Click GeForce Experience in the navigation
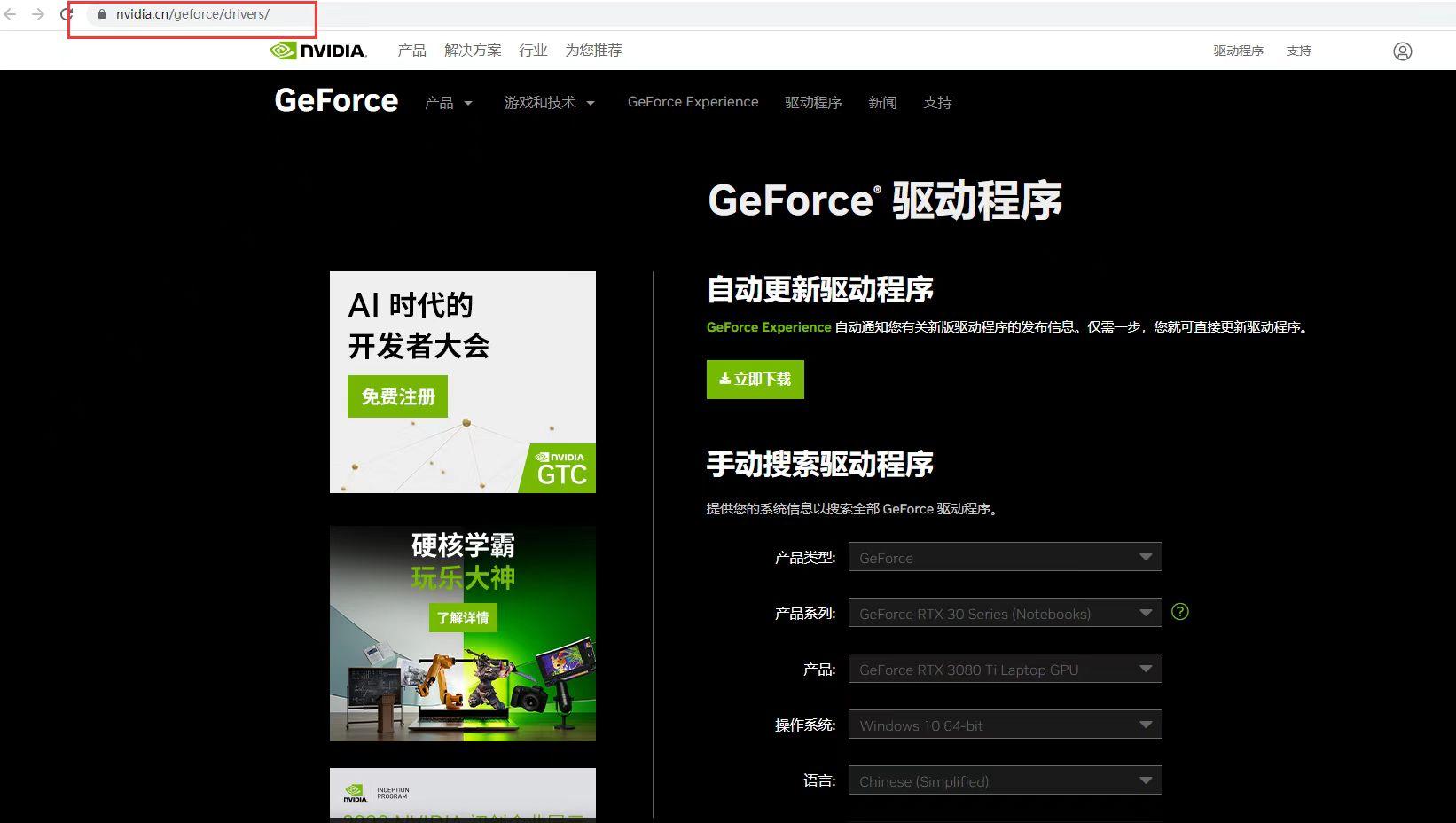This screenshot has width=1456, height=823. coord(693,101)
